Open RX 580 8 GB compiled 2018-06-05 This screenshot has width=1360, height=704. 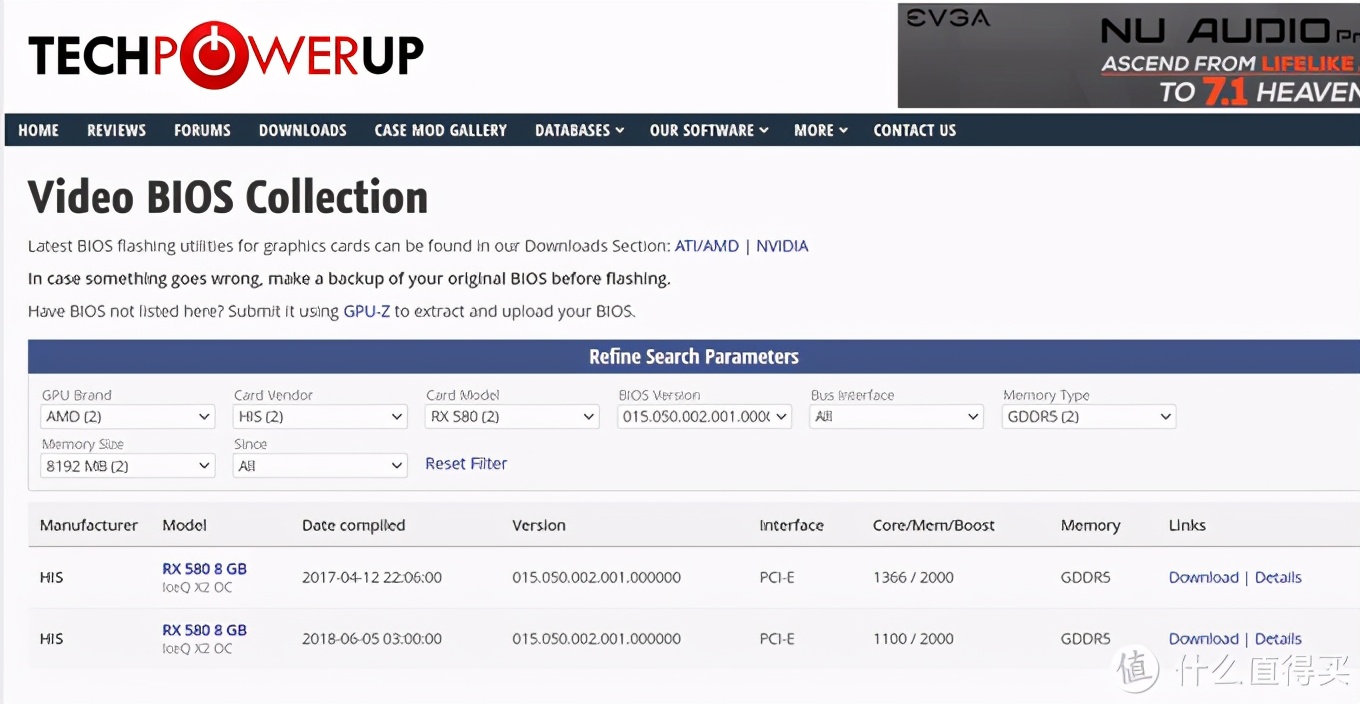tap(204, 630)
